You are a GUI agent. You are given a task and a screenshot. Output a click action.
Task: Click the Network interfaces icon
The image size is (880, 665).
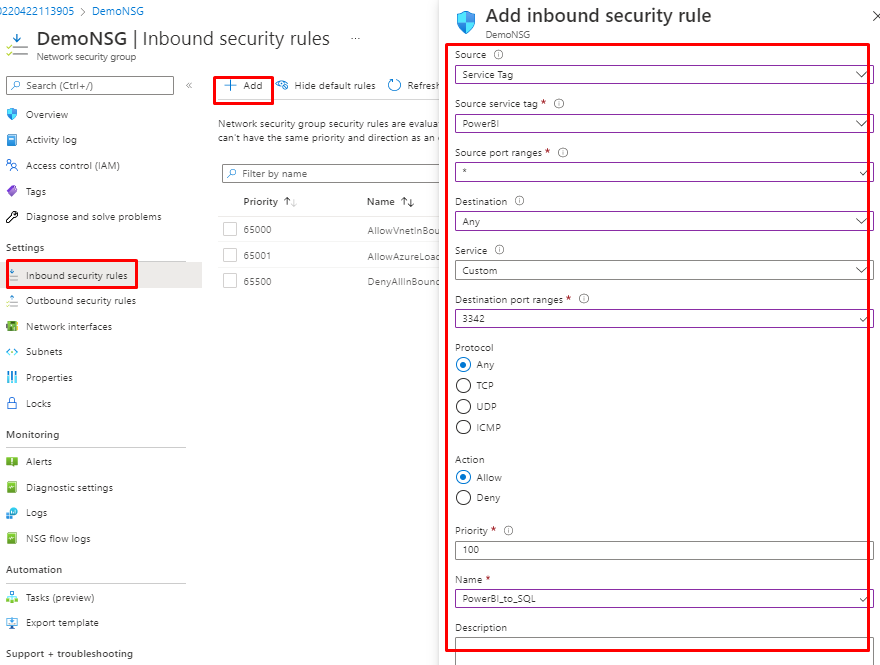(x=12, y=326)
